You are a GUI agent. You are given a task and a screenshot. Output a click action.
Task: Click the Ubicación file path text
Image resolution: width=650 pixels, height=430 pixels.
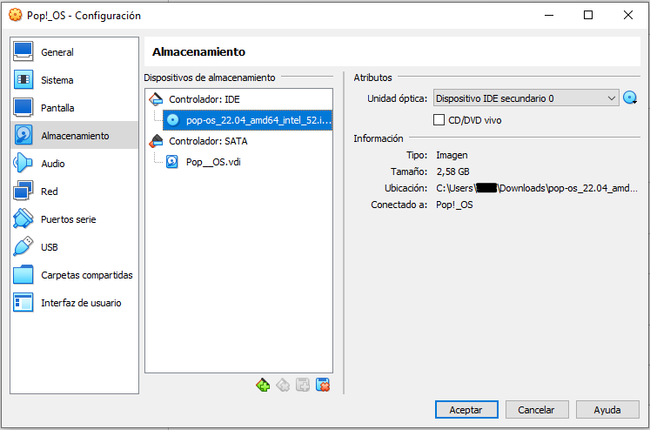coord(537,188)
